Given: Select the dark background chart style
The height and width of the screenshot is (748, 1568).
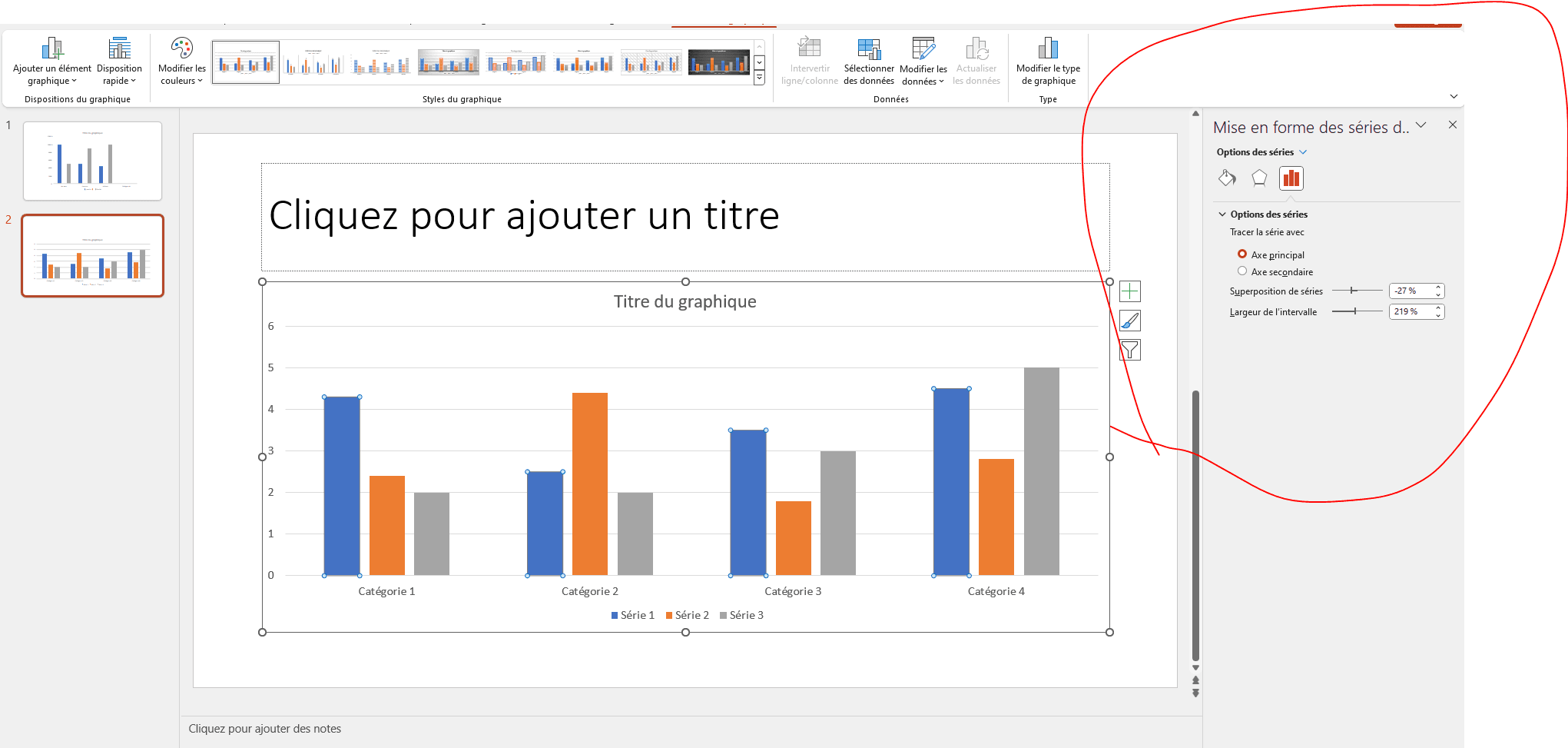Looking at the screenshot, I should pyautogui.click(x=718, y=62).
